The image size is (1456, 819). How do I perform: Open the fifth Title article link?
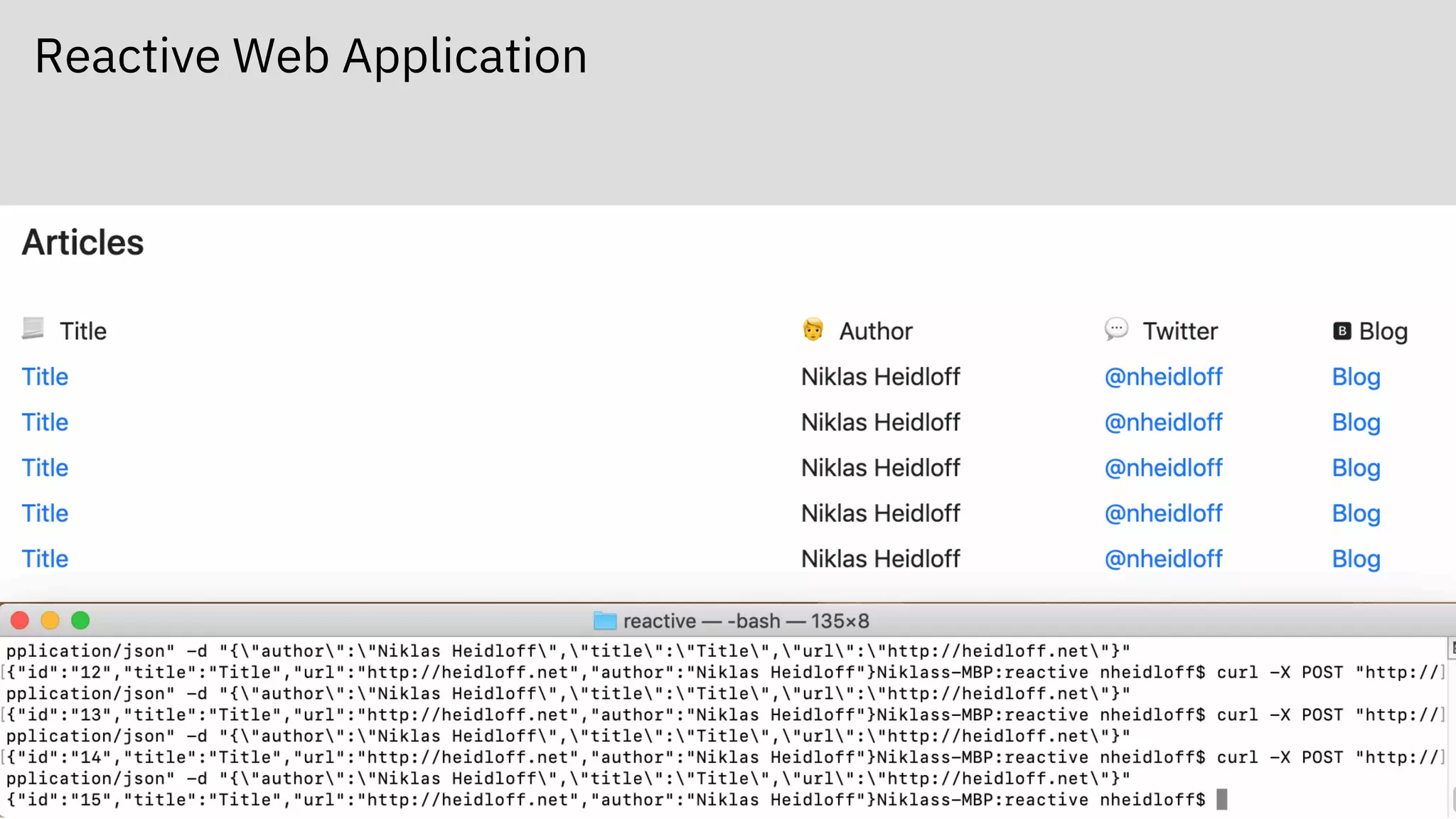point(45,559)
